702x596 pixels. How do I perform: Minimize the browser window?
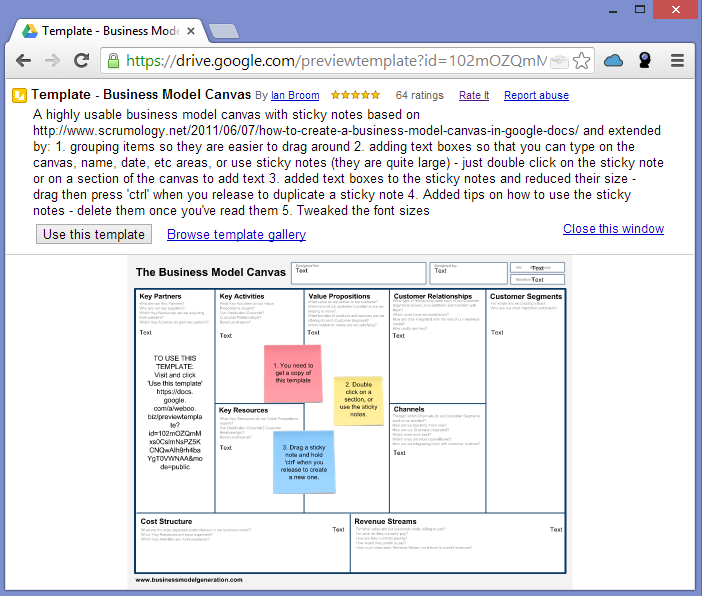pyautogui.click(x=613, y=10)
